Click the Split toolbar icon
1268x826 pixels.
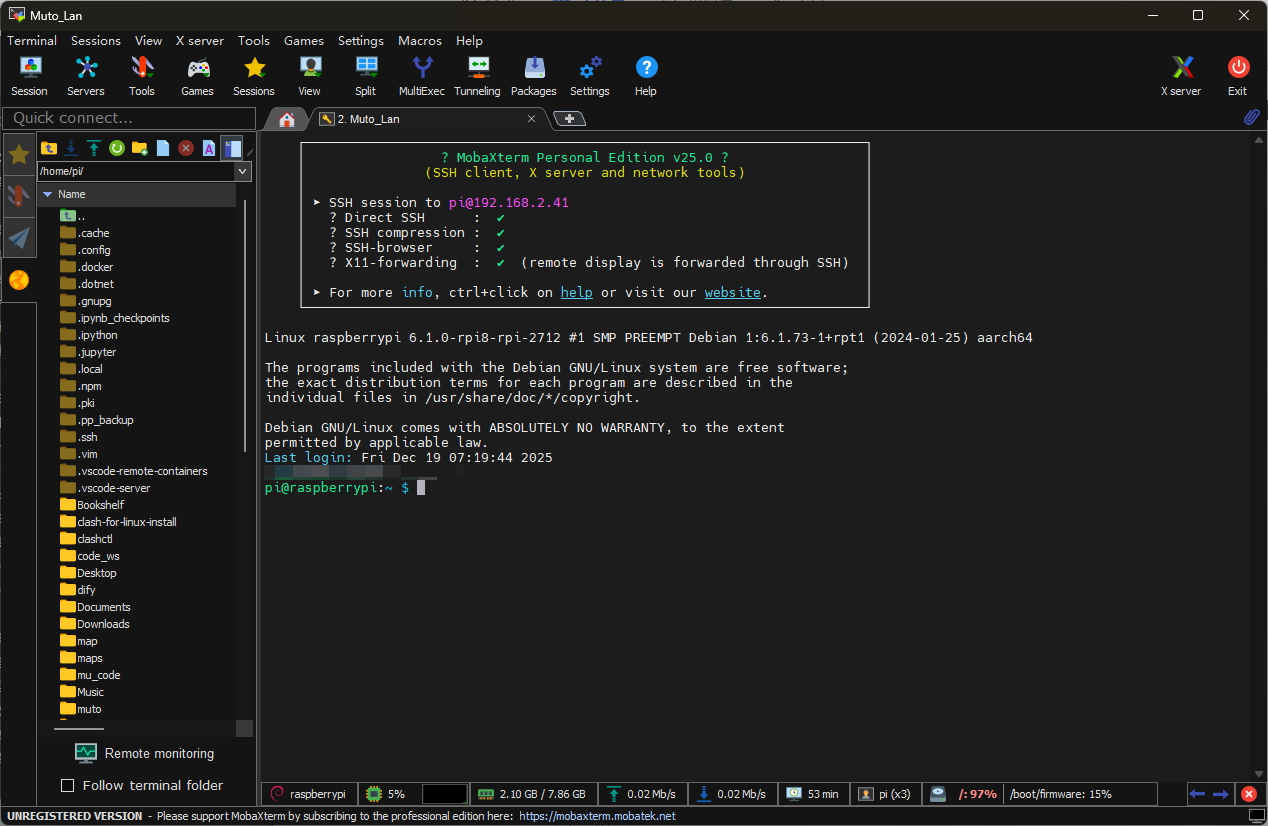pyautogui.click(x=366, y=76)
